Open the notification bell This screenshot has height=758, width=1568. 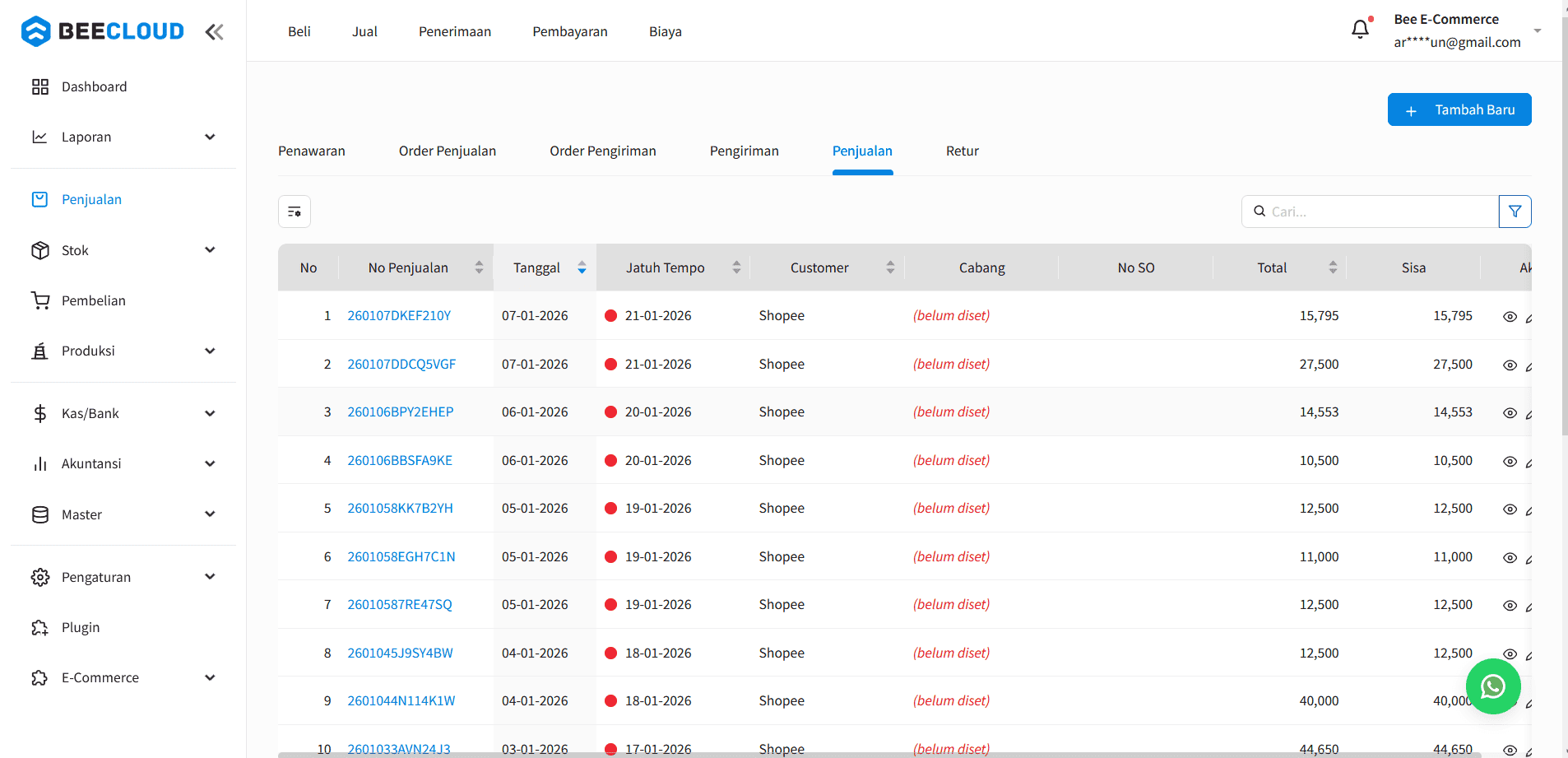tap(1360, 30)
